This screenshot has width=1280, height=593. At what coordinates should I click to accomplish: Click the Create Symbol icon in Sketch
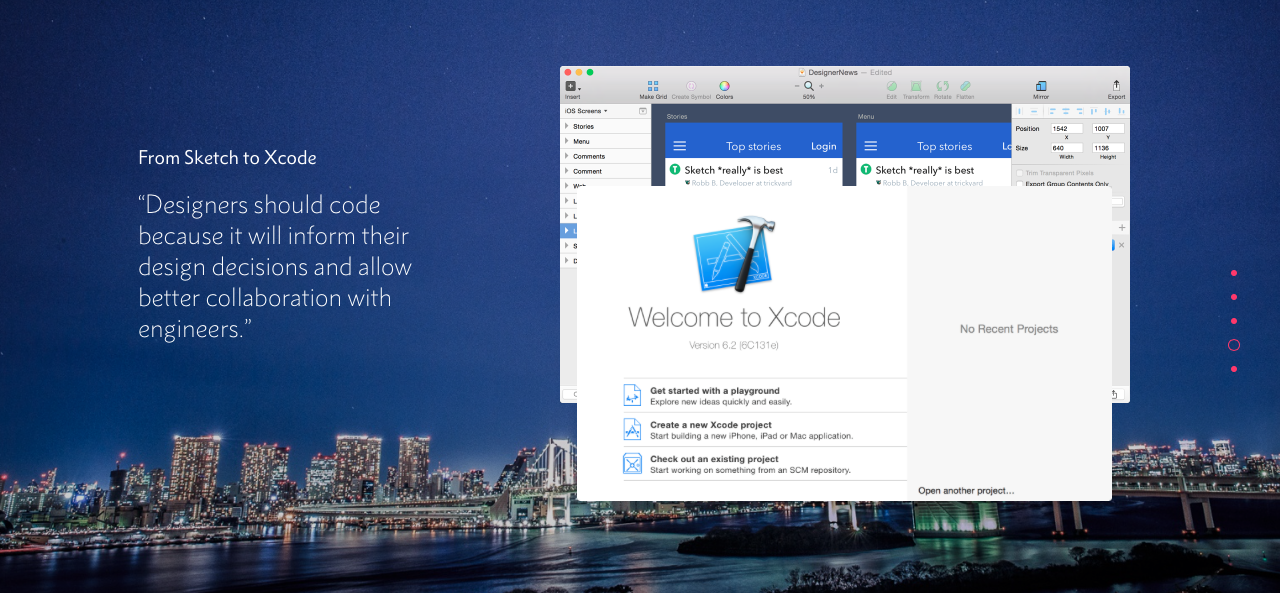[691, 87]
